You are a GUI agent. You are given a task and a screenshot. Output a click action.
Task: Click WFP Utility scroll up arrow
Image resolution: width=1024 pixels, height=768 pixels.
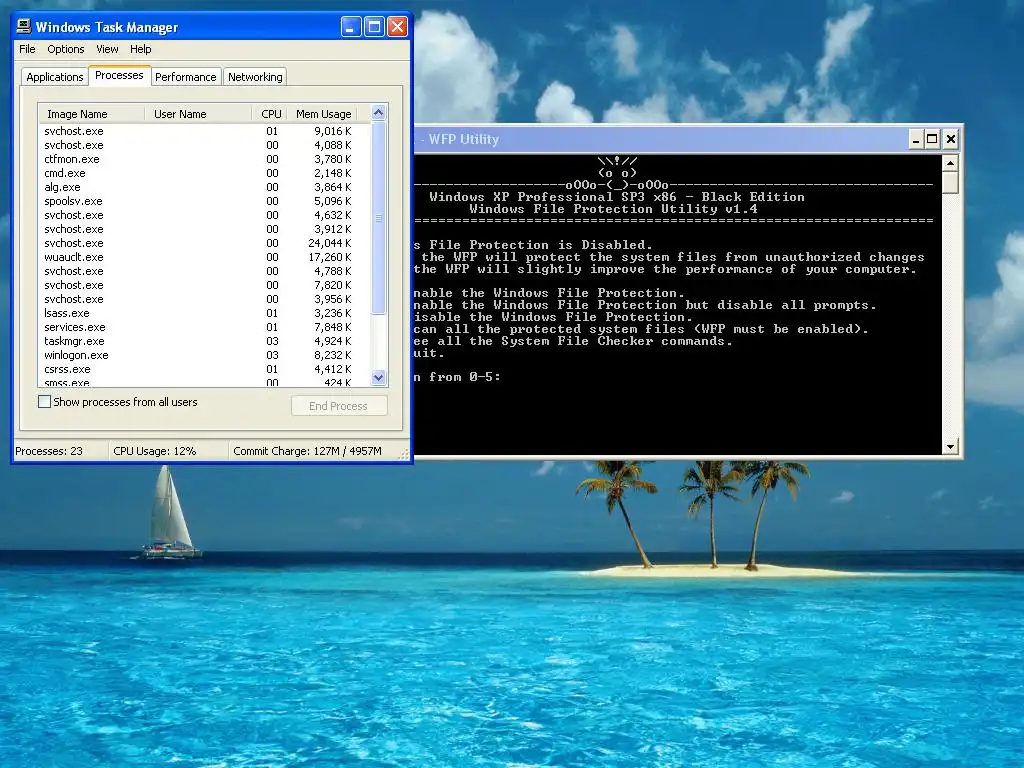click(x=950, y=163)
